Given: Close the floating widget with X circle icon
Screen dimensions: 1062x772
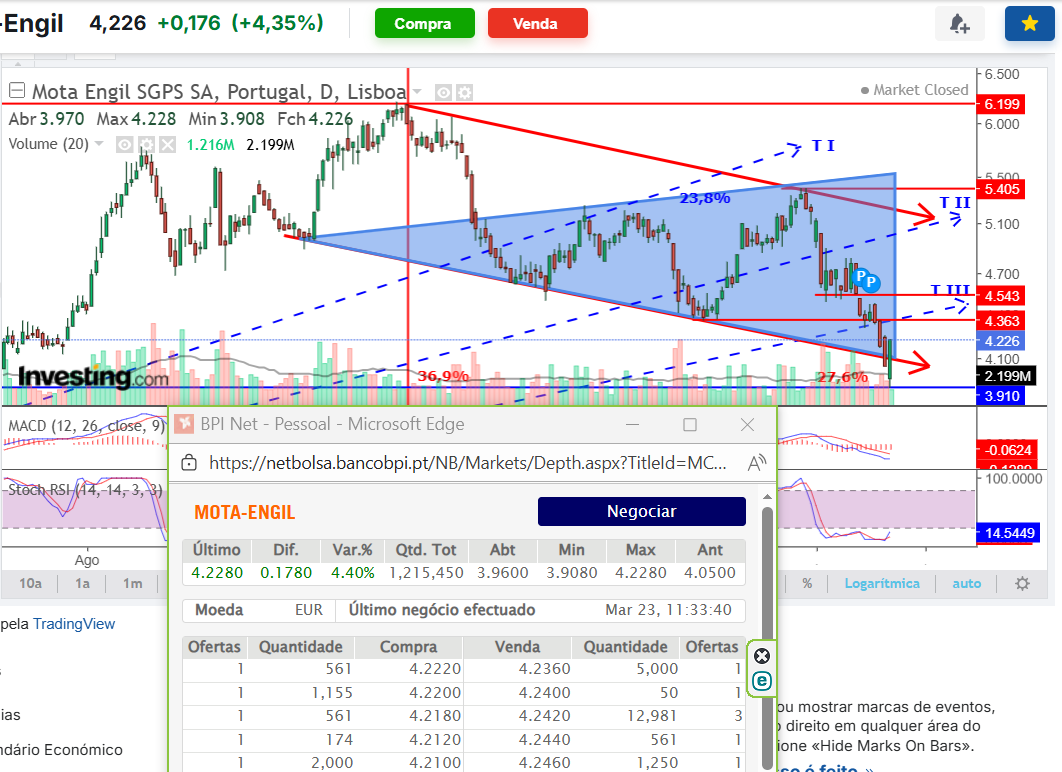Looking at the screenshot, I should pos(762,656).
